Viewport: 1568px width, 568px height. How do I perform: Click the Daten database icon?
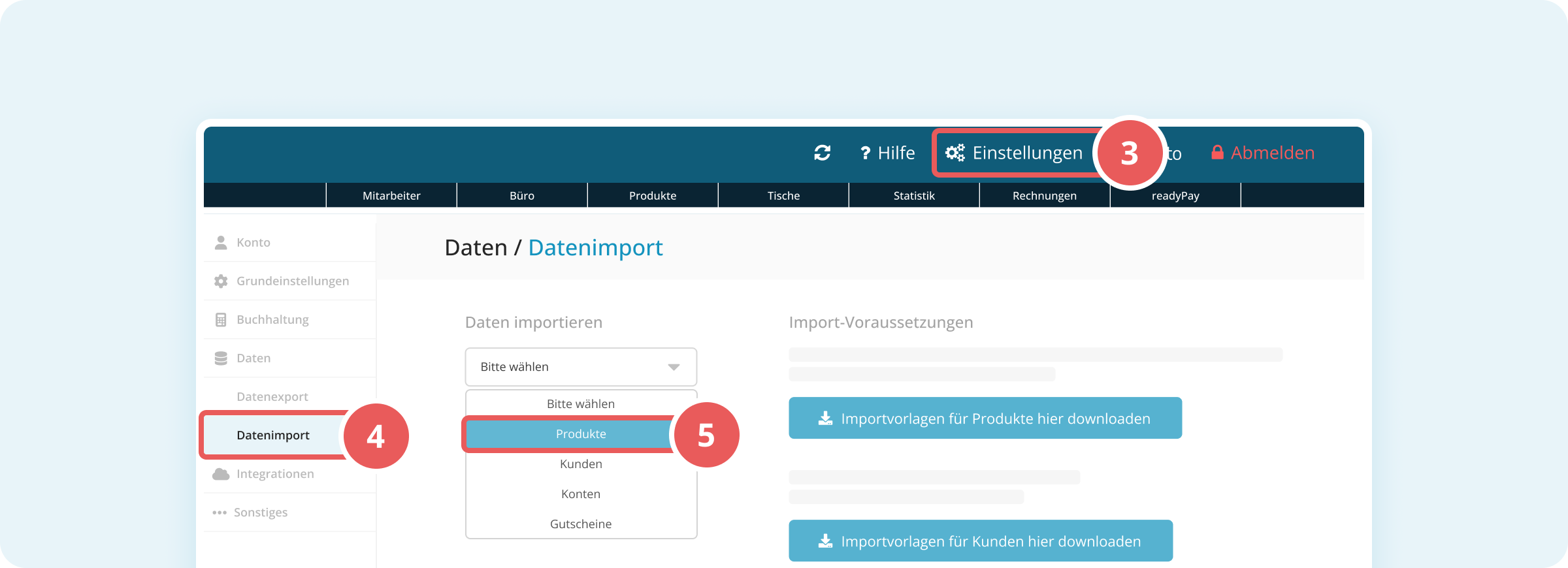(x=221, y=358)
